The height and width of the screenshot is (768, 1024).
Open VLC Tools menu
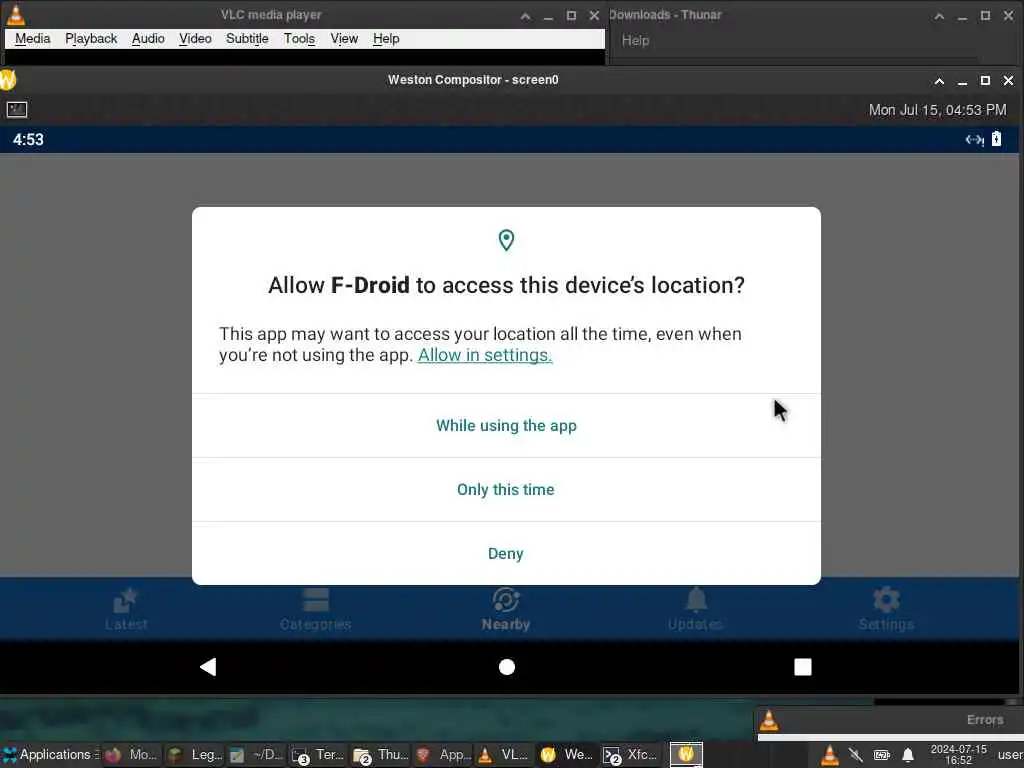click(x=299, y=39)
